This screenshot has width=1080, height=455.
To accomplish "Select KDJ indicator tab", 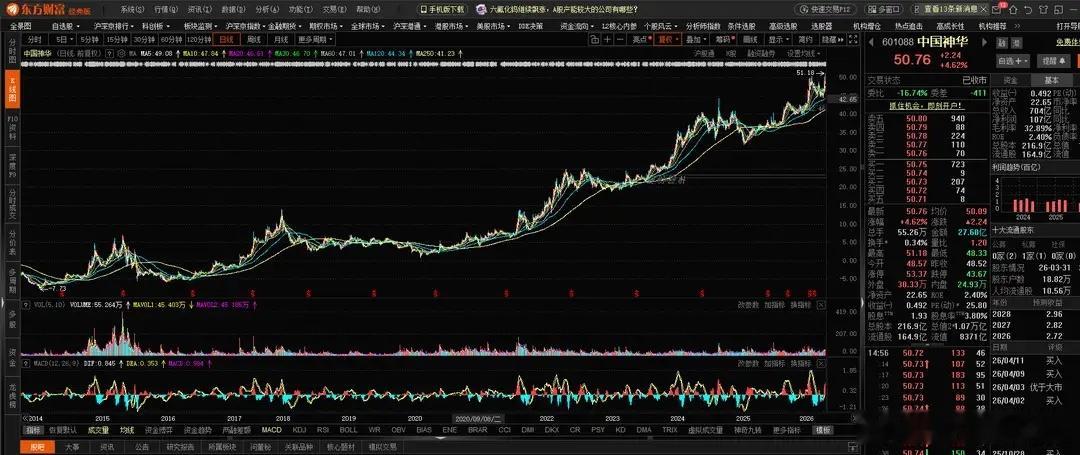I will [x=299, y=430].
